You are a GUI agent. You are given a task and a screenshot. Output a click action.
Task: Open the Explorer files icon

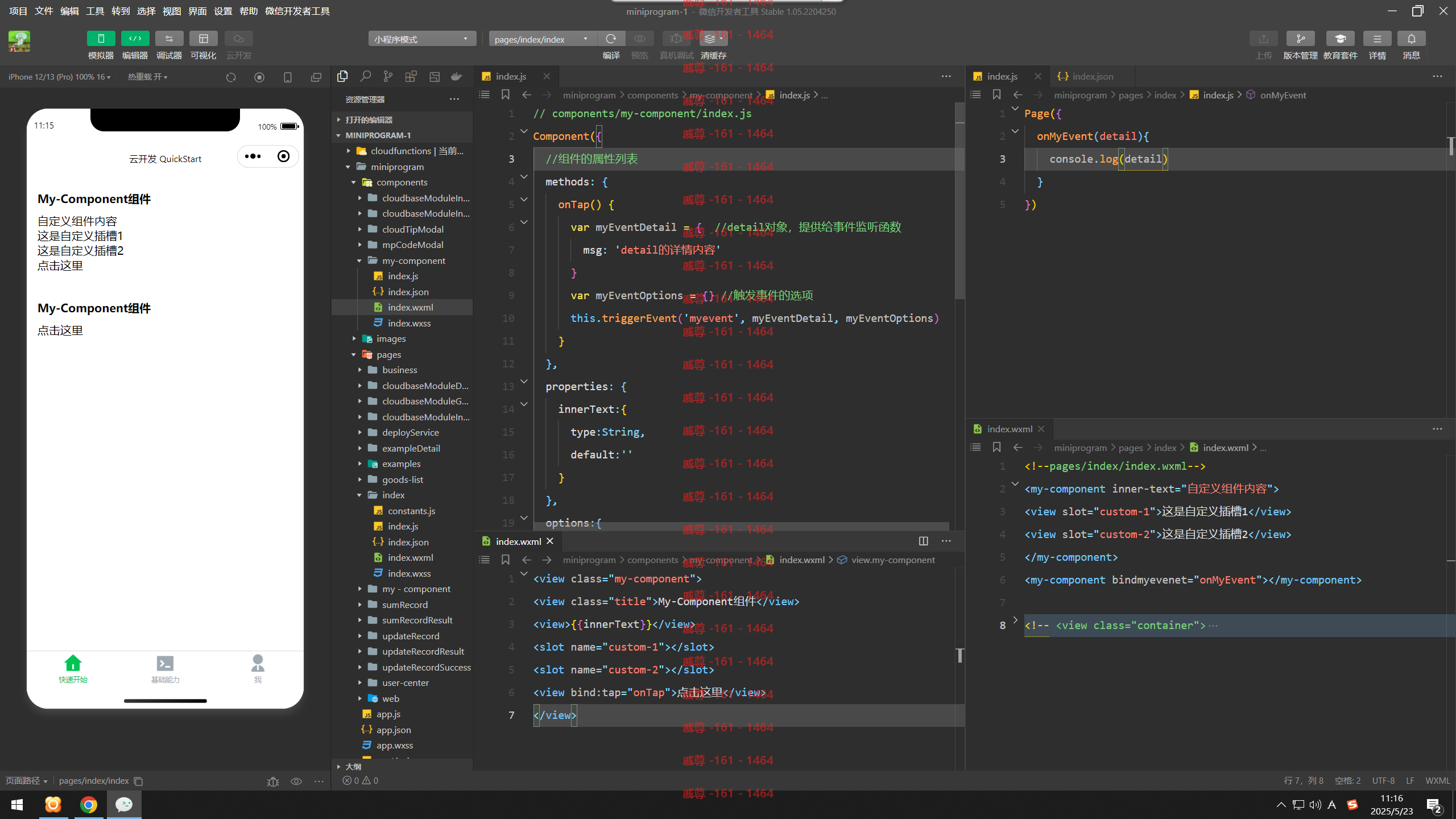point(342,76)
